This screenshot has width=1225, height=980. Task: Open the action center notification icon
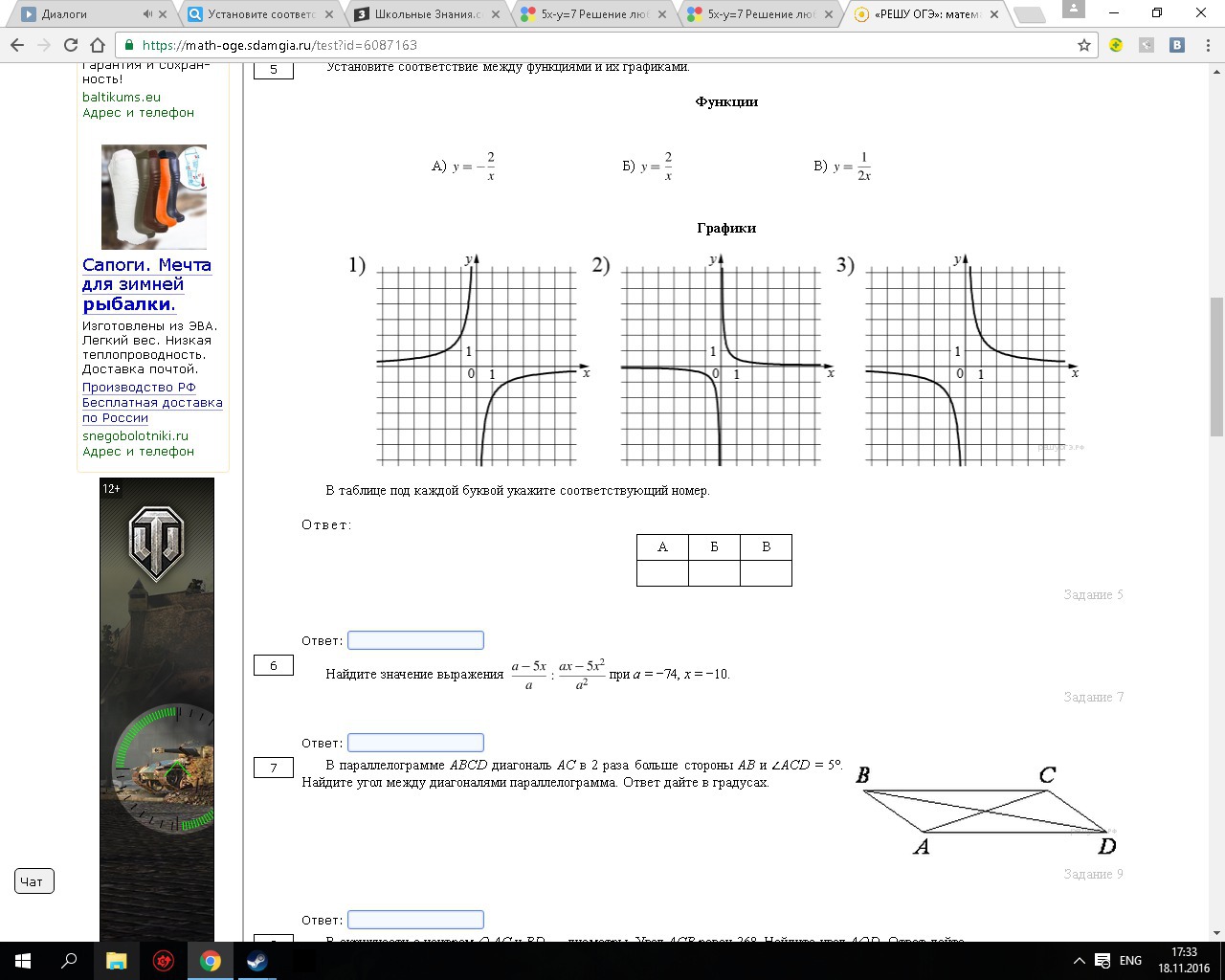pos(1103,961)
